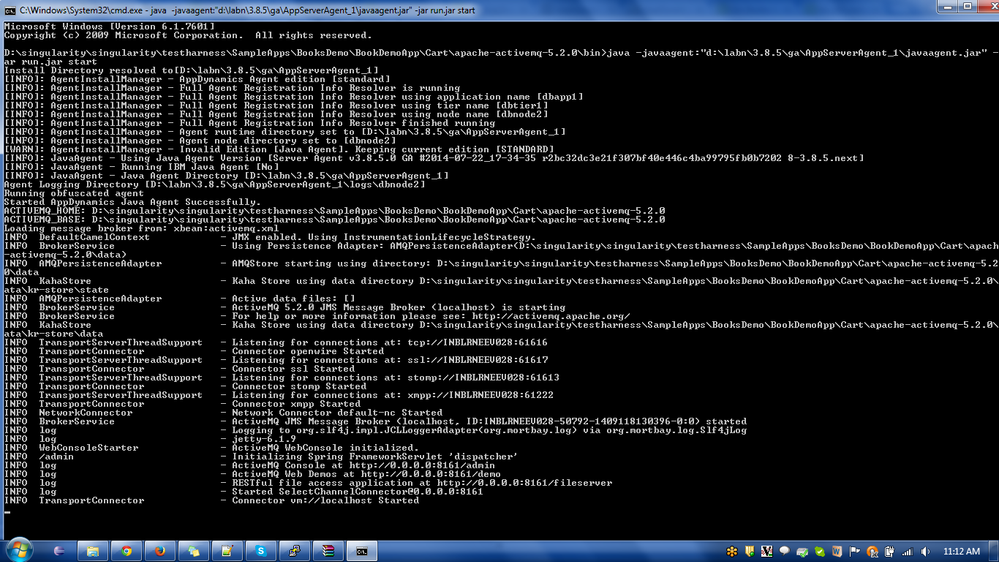Click the 'tier name [dbtier1]' log line
This screenshot has height=562, width=999.
pyautogui.click(x=276, y=106)
